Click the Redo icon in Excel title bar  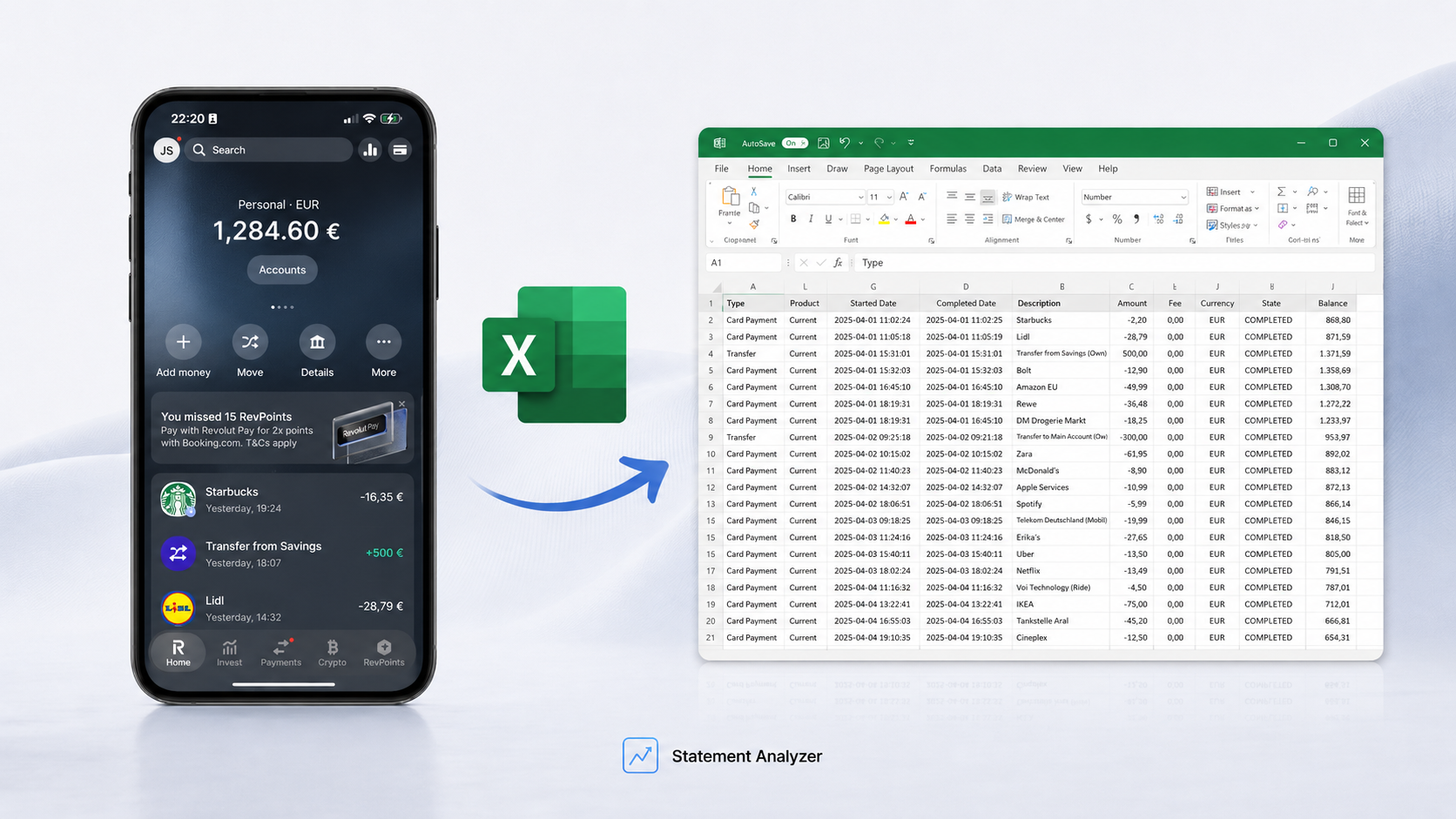(880, 143)
